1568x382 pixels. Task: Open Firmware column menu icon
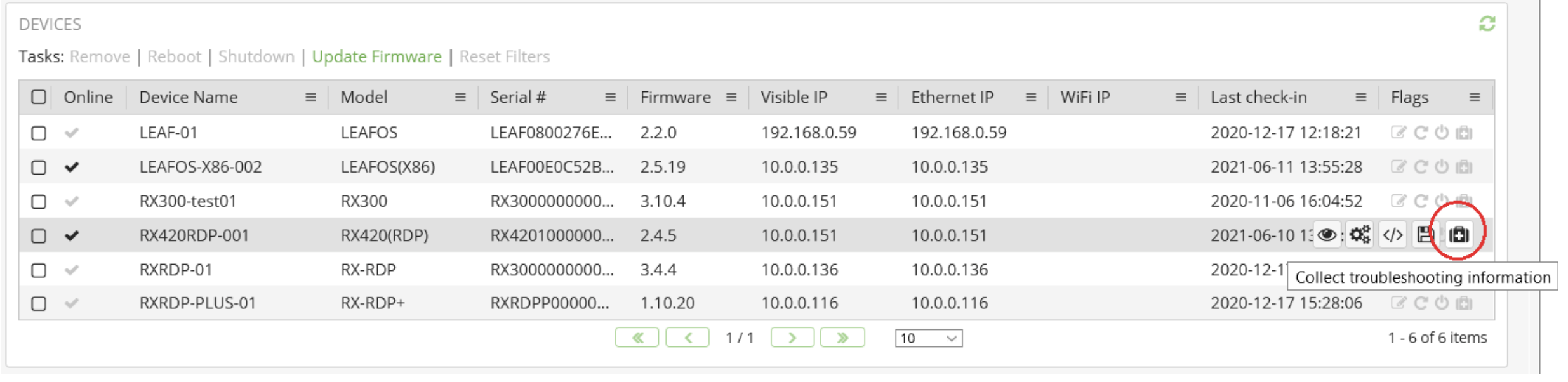731,97
